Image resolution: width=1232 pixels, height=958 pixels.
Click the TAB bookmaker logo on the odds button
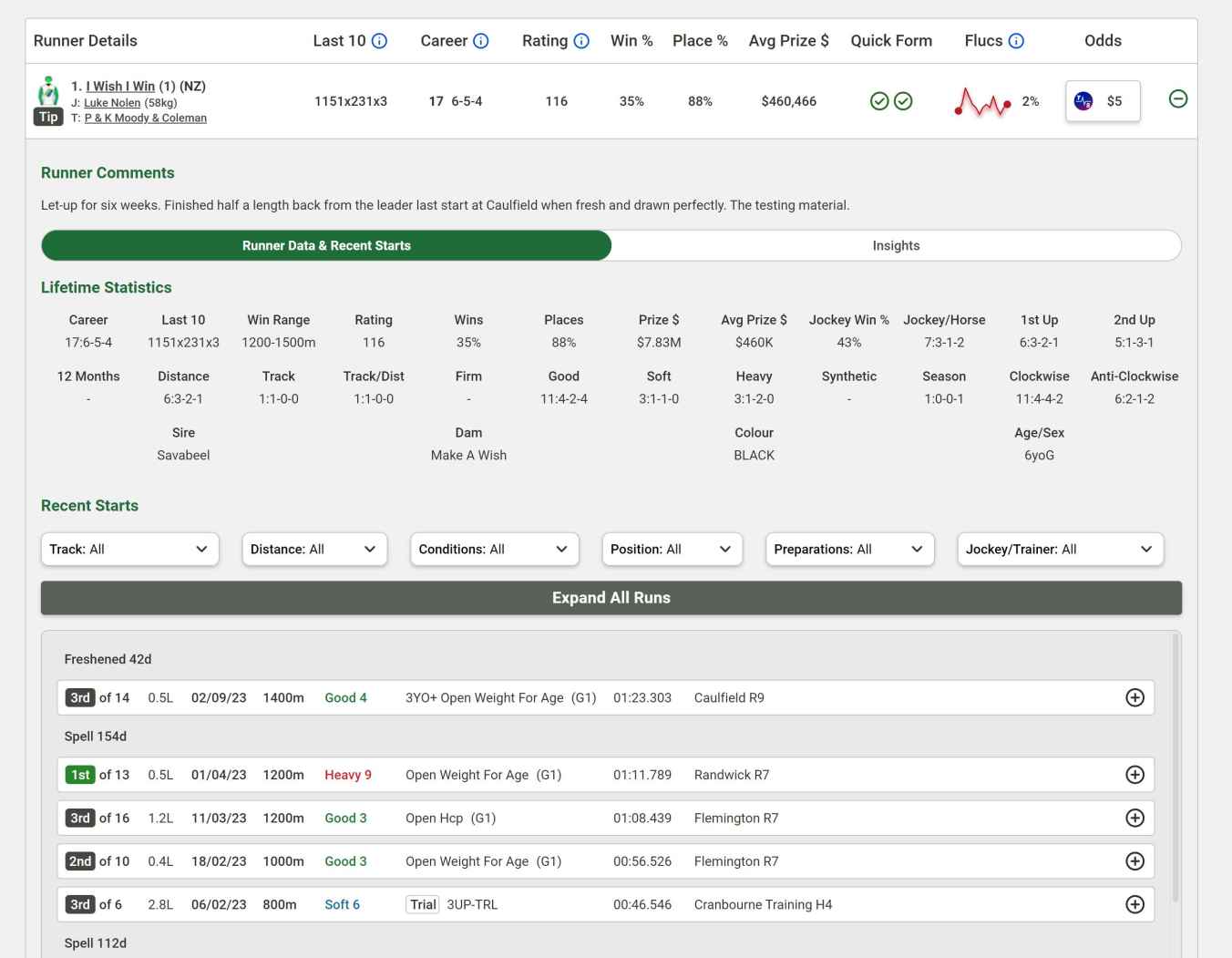tap(1084, 101)
